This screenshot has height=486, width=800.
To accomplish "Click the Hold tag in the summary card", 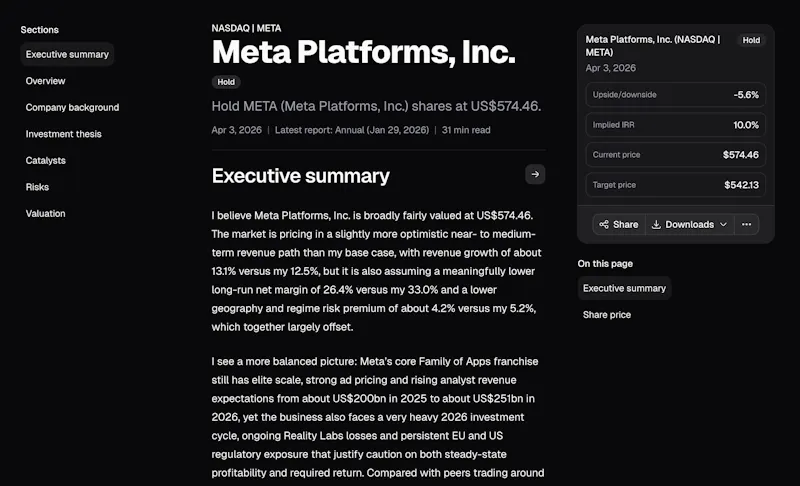I will click(x=751, y=40).
